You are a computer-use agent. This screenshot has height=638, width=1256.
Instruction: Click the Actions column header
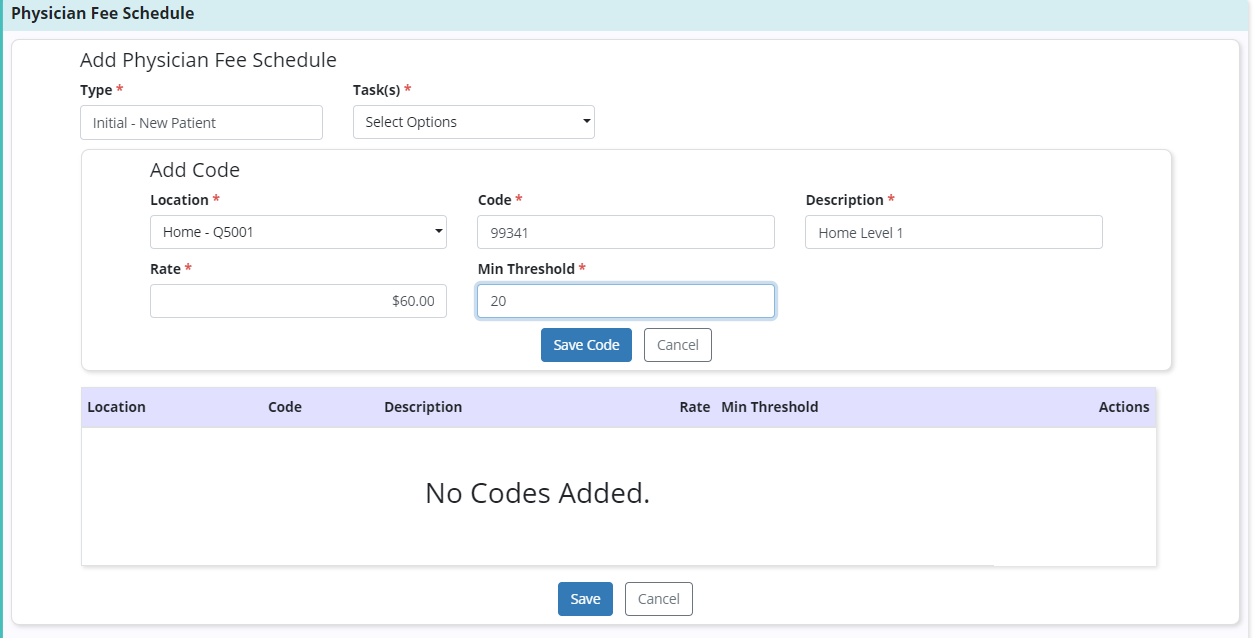click(x=1123, y=407)
